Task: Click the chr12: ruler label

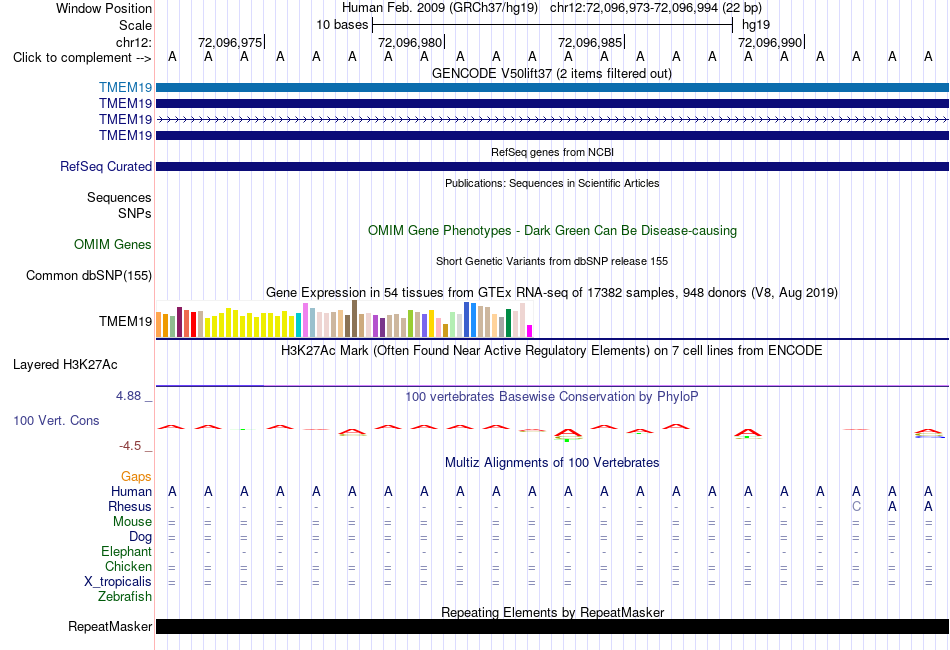Action: tap(133, 42)
